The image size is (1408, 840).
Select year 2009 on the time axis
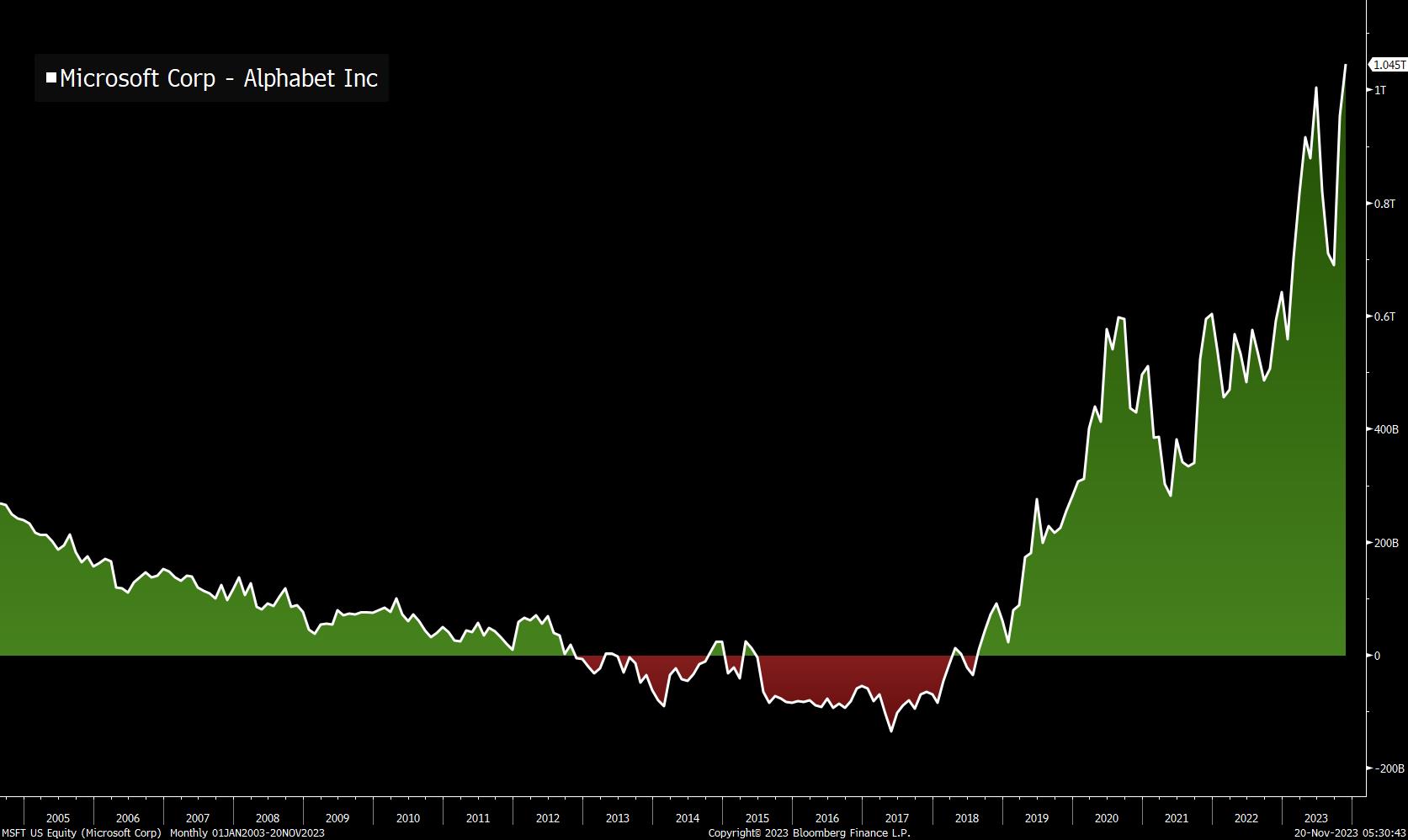pyautogui.click(x=337, y=818)
